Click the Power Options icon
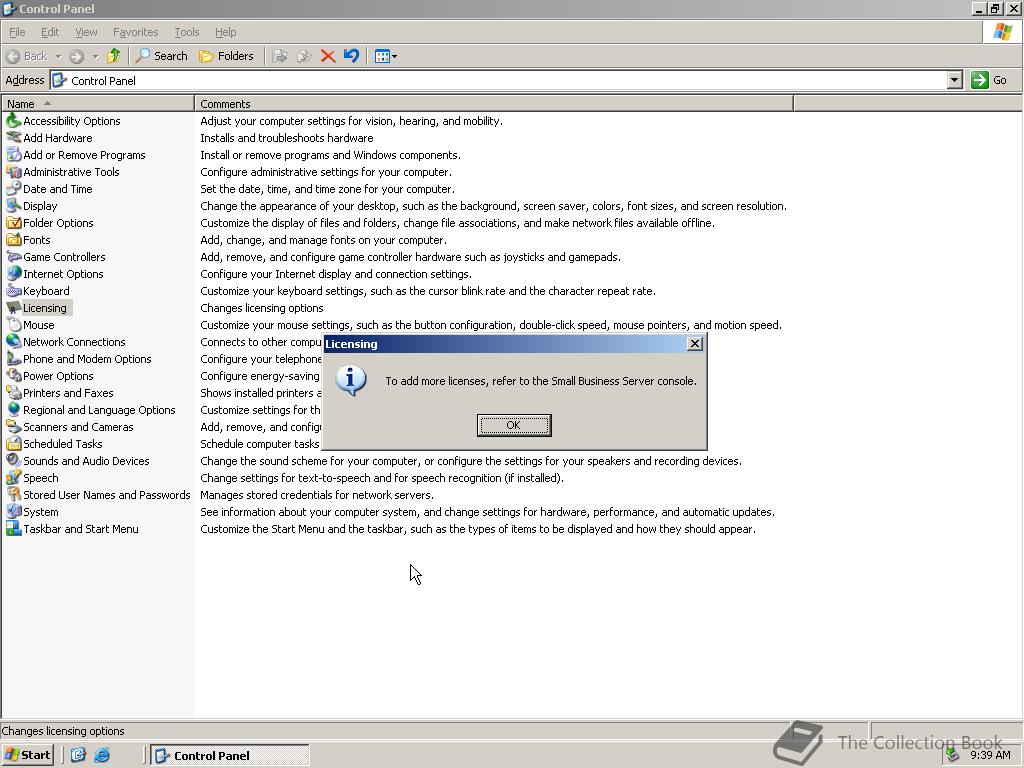This screenshot has width=1024, height=768. click(13, 376)
